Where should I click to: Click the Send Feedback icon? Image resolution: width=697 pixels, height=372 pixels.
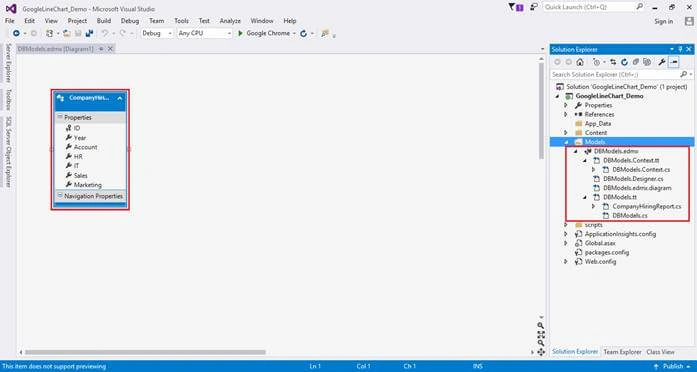pos(534,7)
